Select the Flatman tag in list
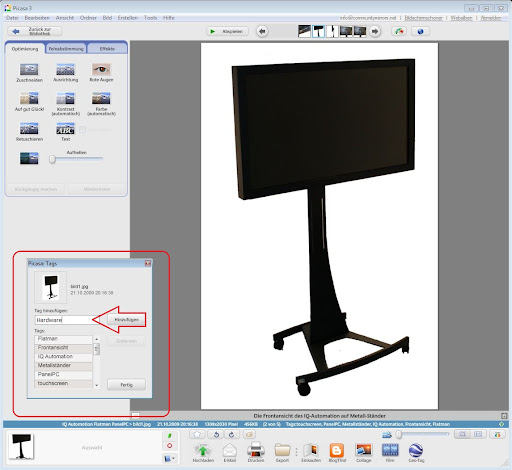Viewport: 512px width, 470px height. pyautogui.click(x=63, y=339)
